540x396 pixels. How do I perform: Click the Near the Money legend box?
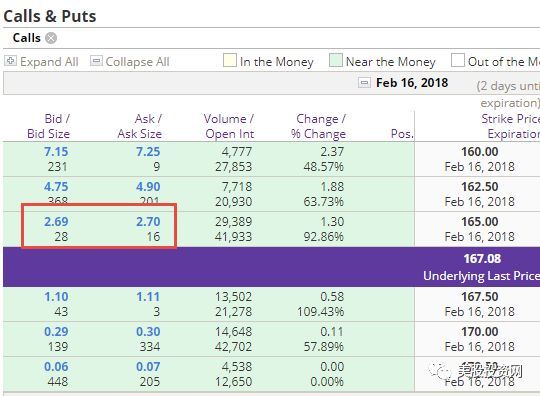click(336, 60)
